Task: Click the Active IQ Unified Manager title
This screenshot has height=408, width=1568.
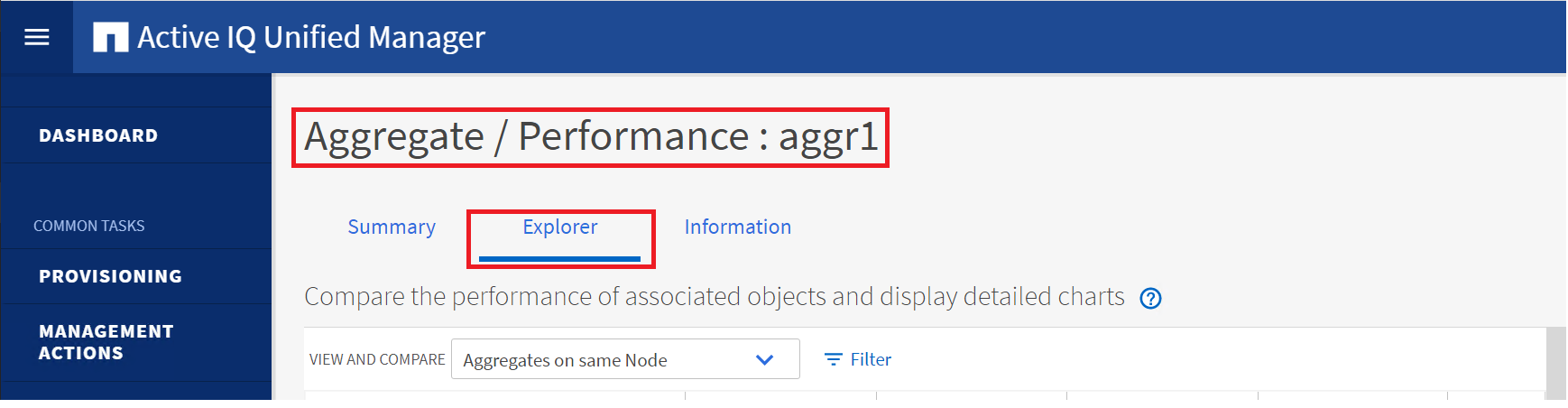Action: click(x=311, y=37)
